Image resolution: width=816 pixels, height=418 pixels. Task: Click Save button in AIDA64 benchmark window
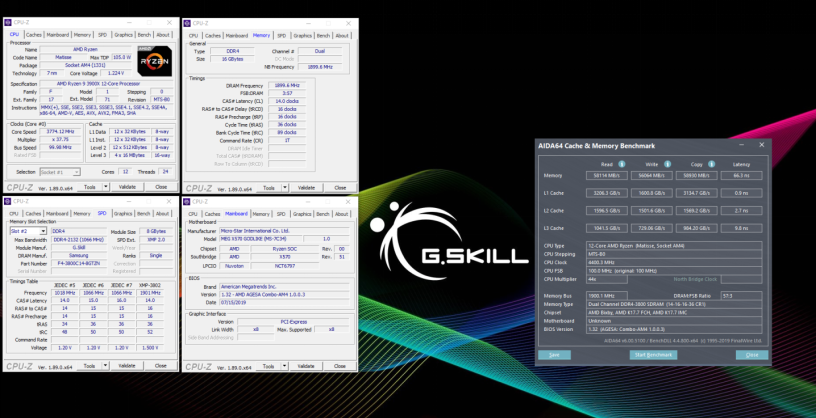(552, 355)
